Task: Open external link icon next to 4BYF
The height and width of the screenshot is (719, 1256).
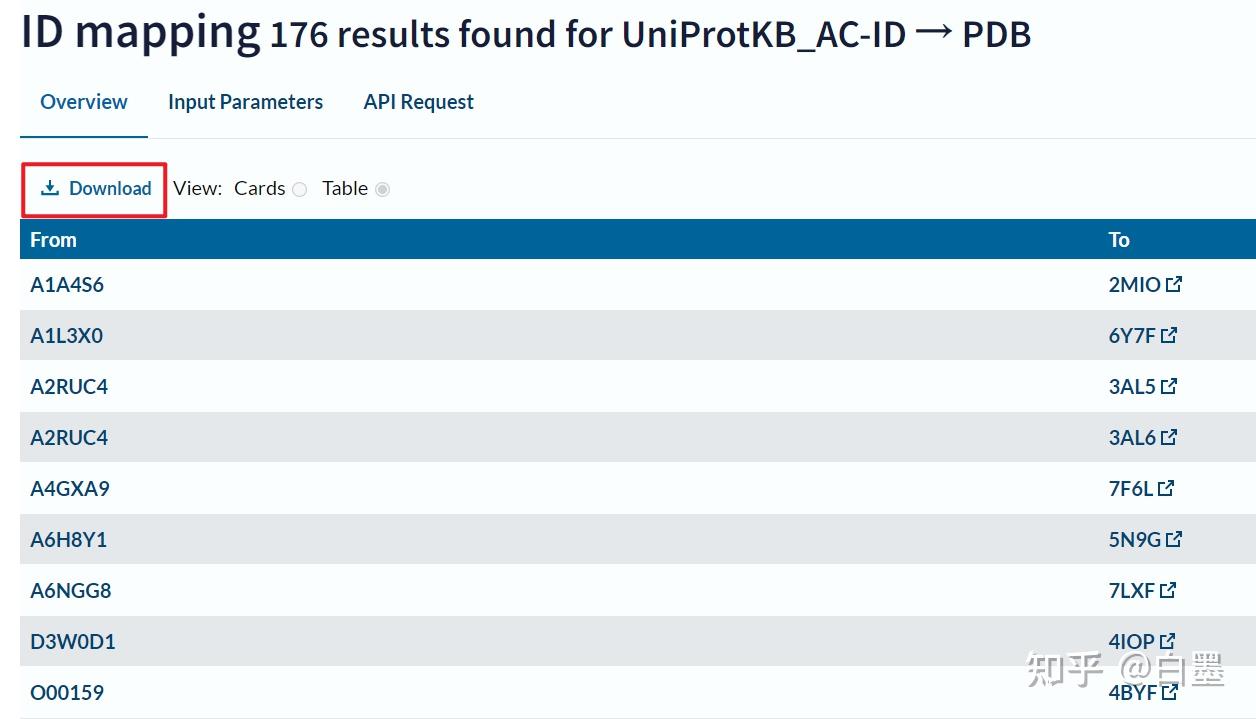Action: (x=1170, y=691)
